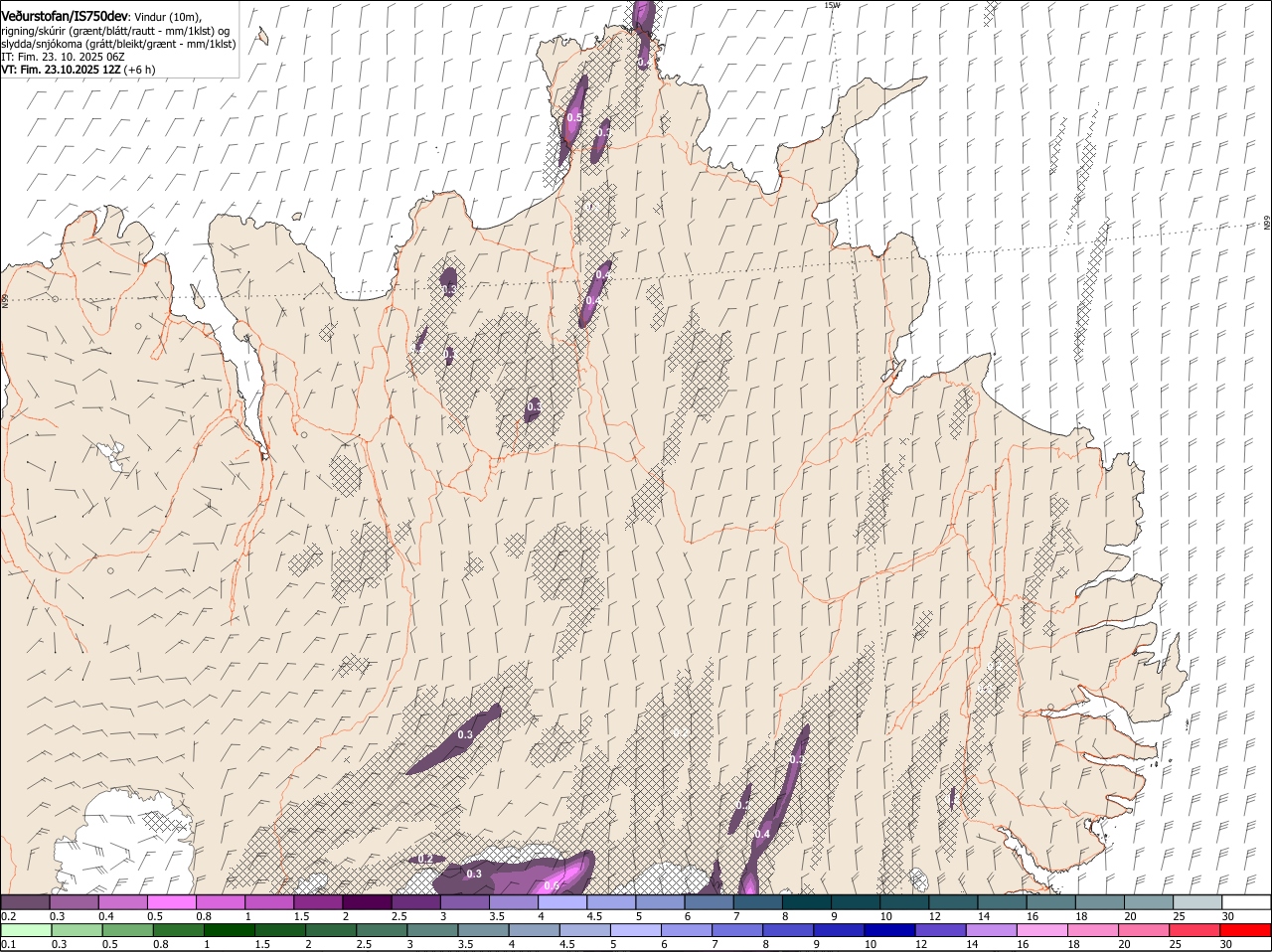The height and width of the screenshot is (952, 1272).
Task: Pick the lower rain scale swatch between 1 and 1.5
Action: point(230,930)
